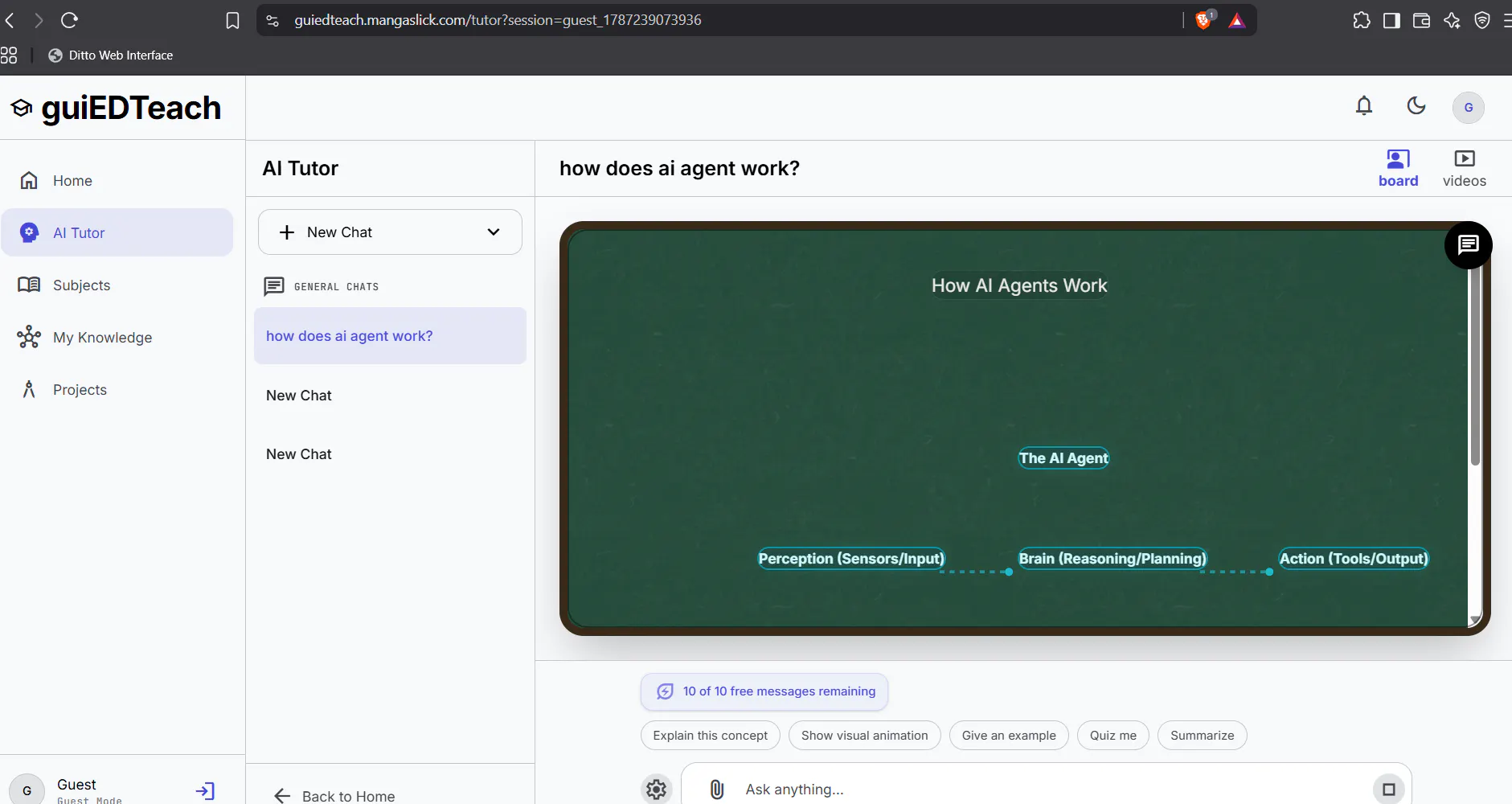The height and width of the screenshot is (804, 1512).
Task: Click the guiEDTeach logo
Action: [x=116, y=108]
